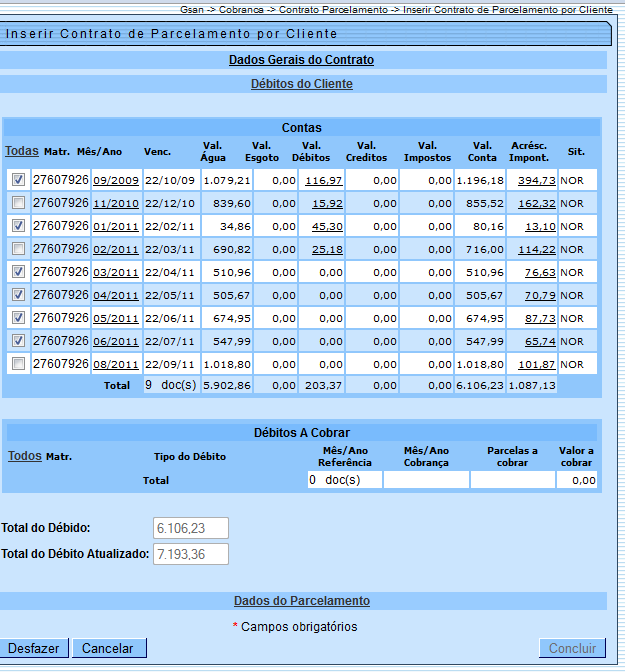Open the 03/2011 bill reference link
Image resolution: width=625 pixels, height=672 pixels.
click(115, 273)
